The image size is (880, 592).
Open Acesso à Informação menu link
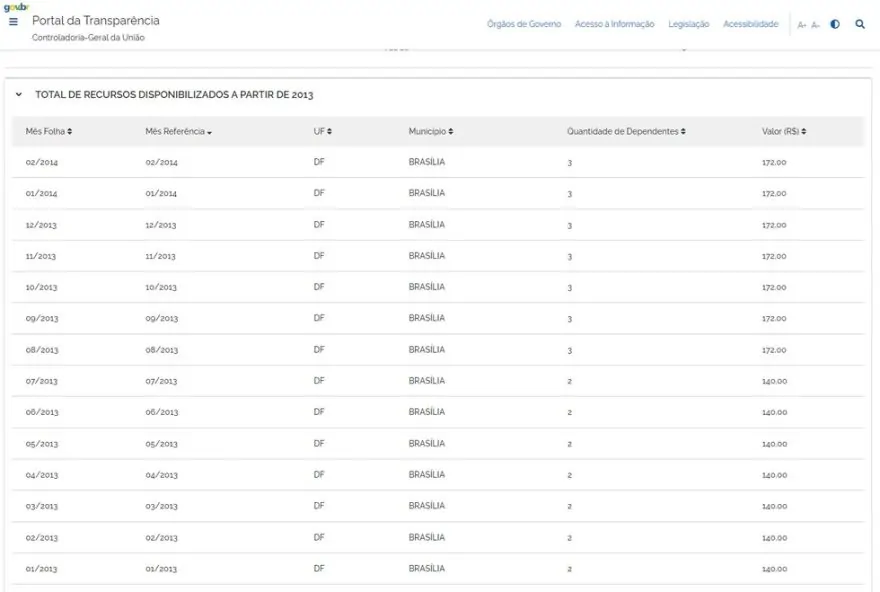point(614,24)
